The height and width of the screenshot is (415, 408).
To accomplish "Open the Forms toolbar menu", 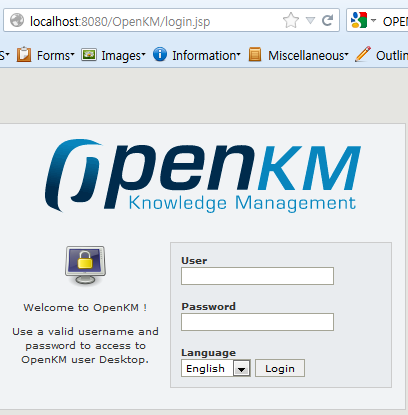I will pos(55,55).
